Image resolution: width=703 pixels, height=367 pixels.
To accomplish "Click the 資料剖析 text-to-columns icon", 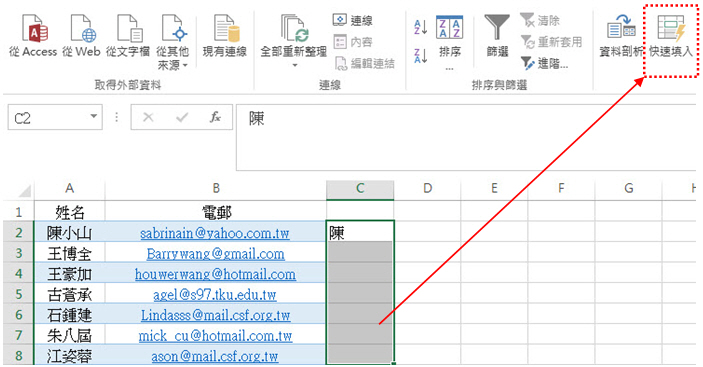I will 621,37.
